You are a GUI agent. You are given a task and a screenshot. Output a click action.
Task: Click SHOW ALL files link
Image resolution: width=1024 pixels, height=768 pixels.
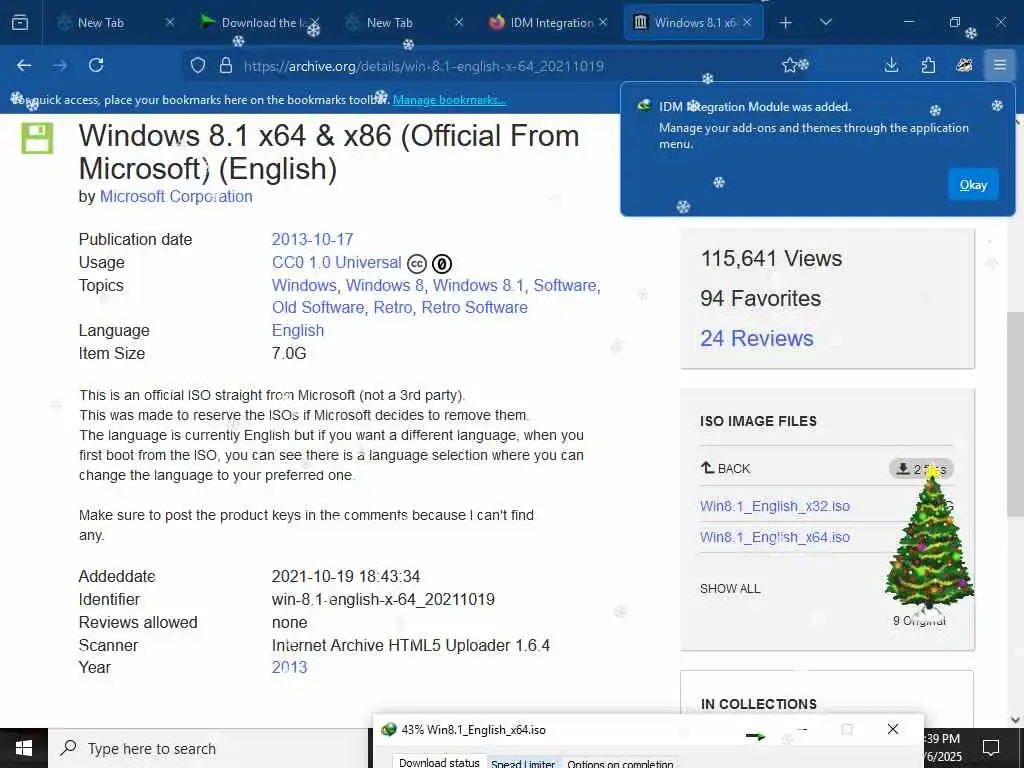(730, 588)
